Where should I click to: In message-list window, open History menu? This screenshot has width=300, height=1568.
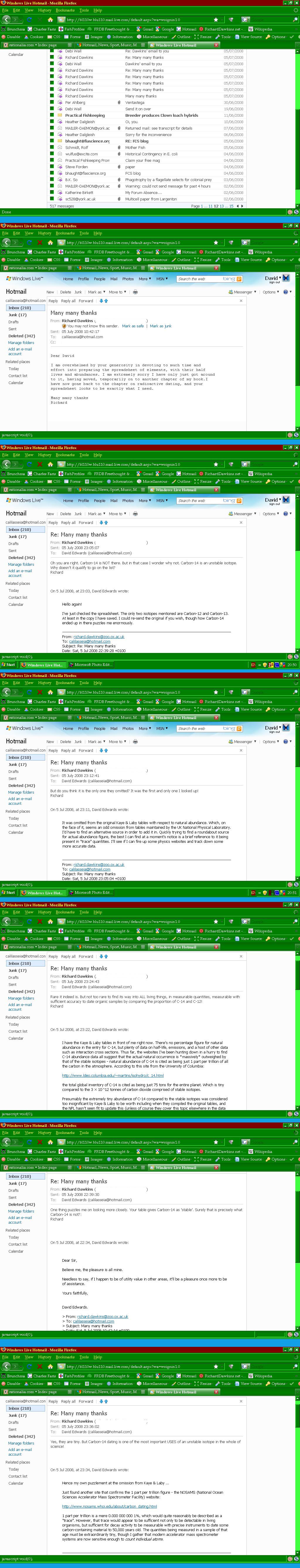click(x=45, y=10)
